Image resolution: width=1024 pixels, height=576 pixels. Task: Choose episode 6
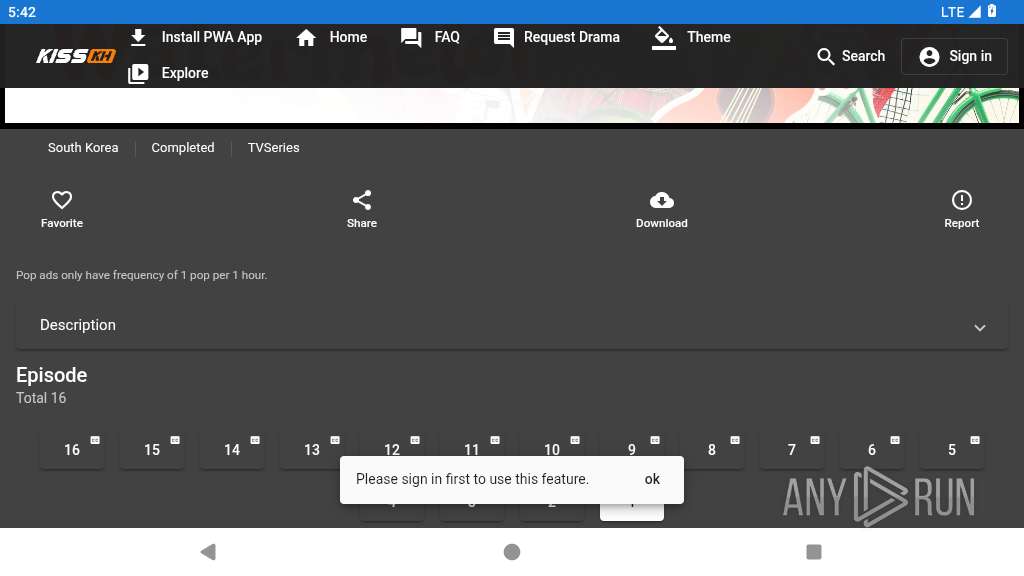[872, 450]
